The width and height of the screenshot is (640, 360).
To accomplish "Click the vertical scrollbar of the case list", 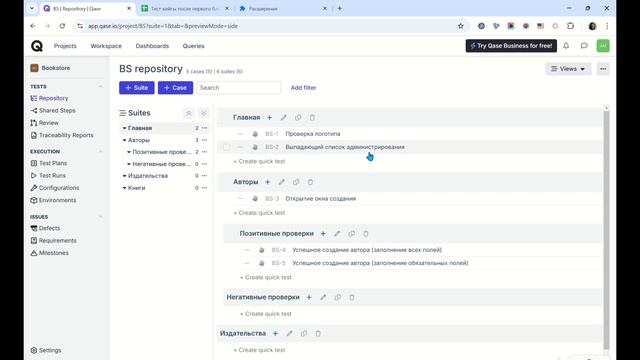I will point(607,229).
